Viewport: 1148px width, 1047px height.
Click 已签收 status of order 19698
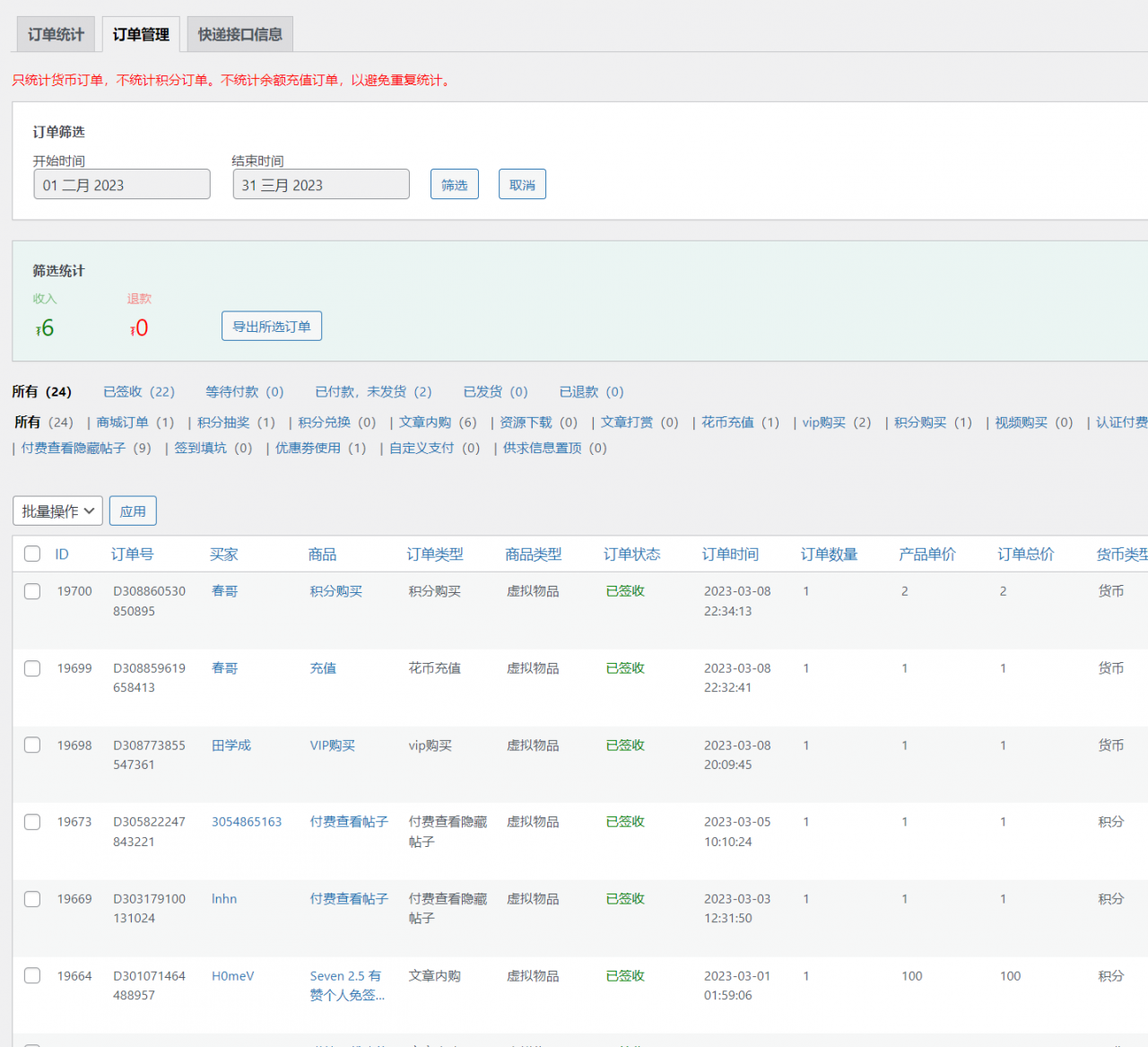coord(625,746)
